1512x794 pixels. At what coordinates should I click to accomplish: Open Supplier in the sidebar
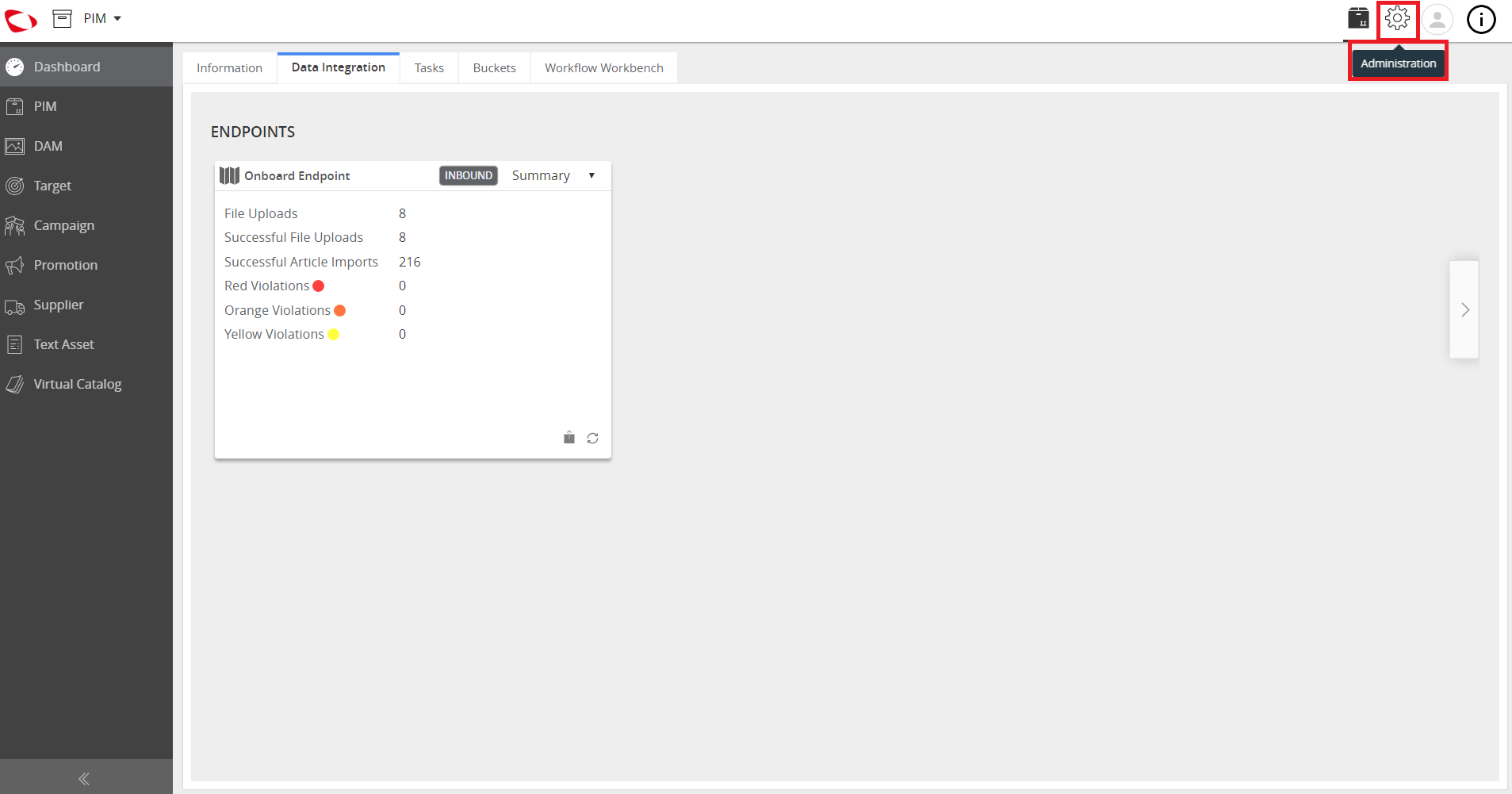click(86, 305)
